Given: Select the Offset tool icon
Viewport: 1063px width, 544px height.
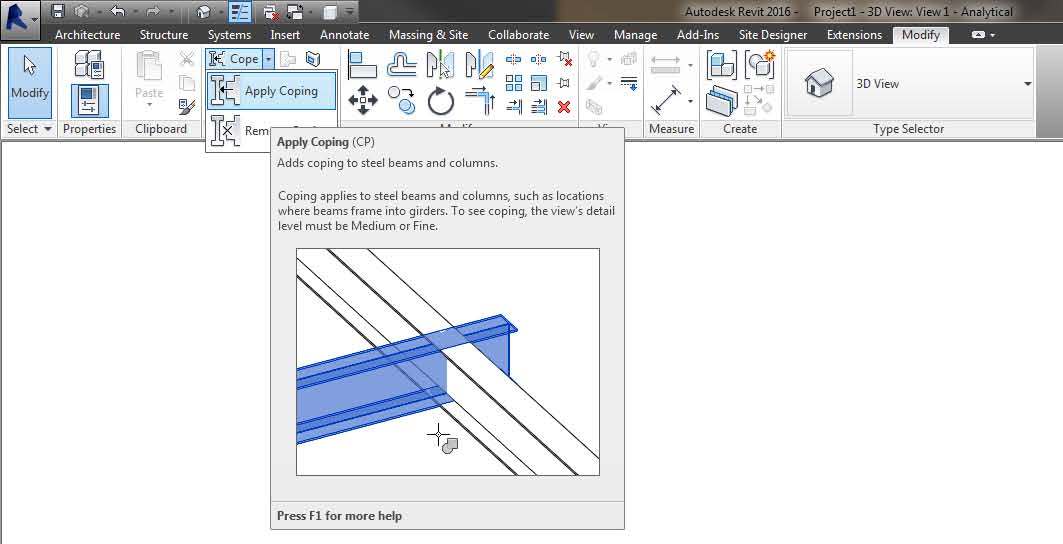Looking at the screenshot, I should pyautogui.click(x=401, y=65).
